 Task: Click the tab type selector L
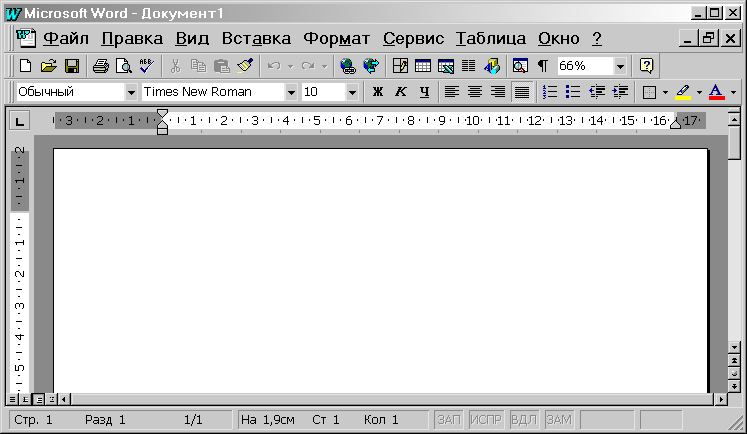click(x=20, y=121)
